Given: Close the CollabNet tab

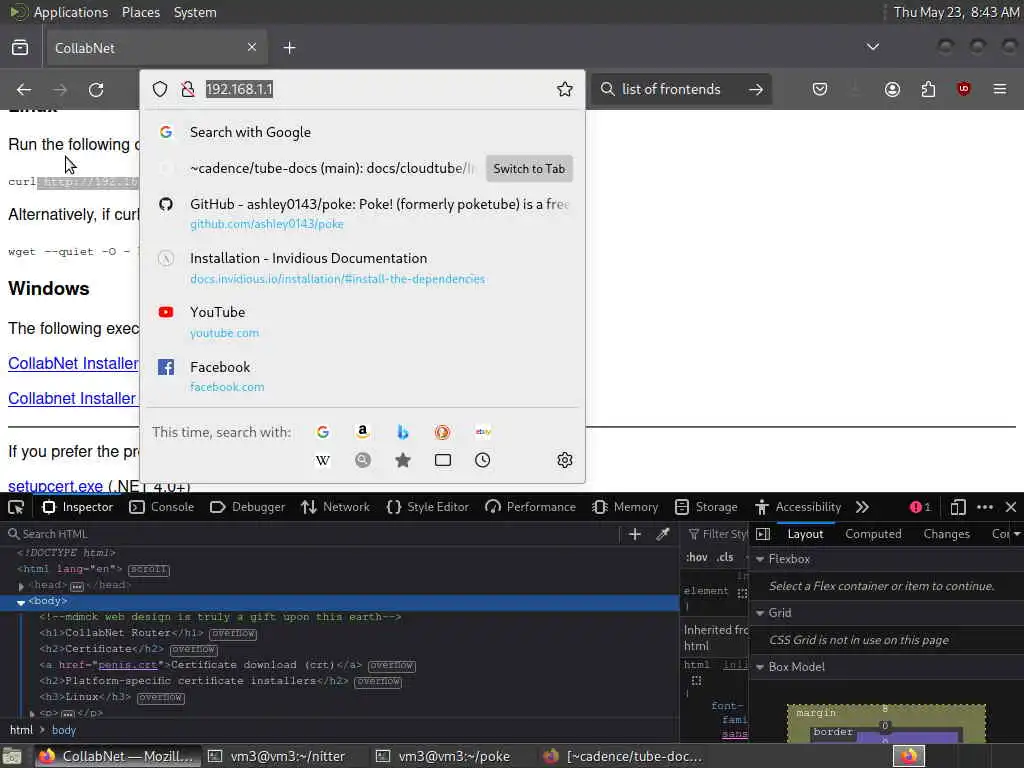Looking at the screenshot, I should (x=252, y=47).
